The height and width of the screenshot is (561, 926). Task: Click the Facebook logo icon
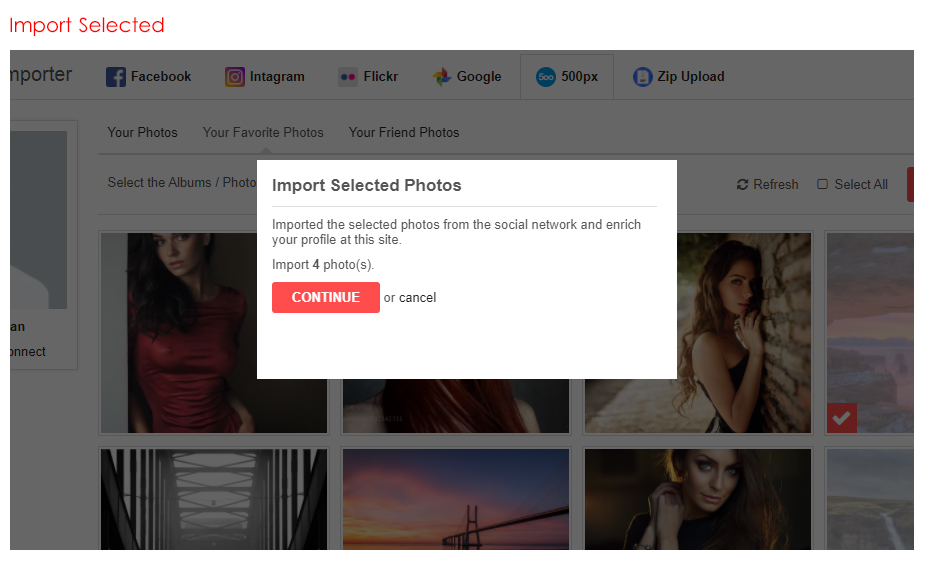click(116, 77)
